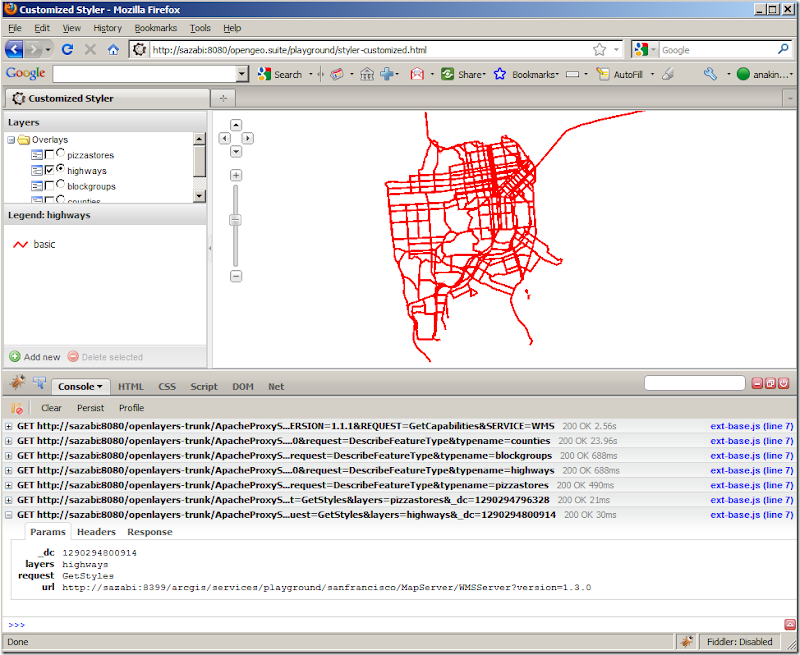The image size is (800, 655).
Task: Click the Firebug bug icon
Action: (17, 383)
